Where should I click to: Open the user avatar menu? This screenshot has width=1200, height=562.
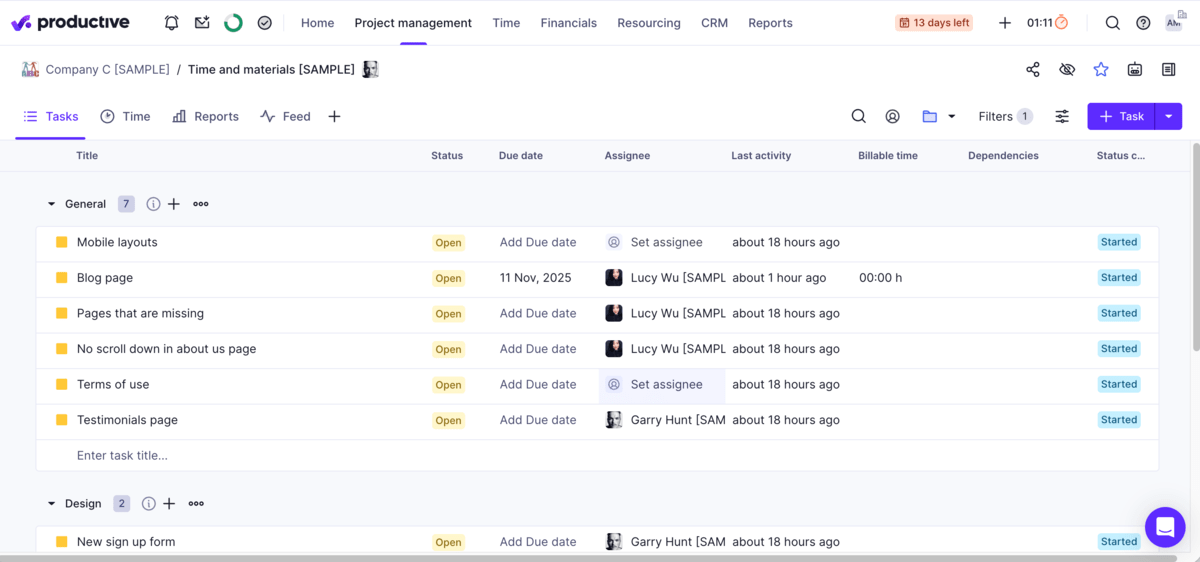pos(1174,23)
